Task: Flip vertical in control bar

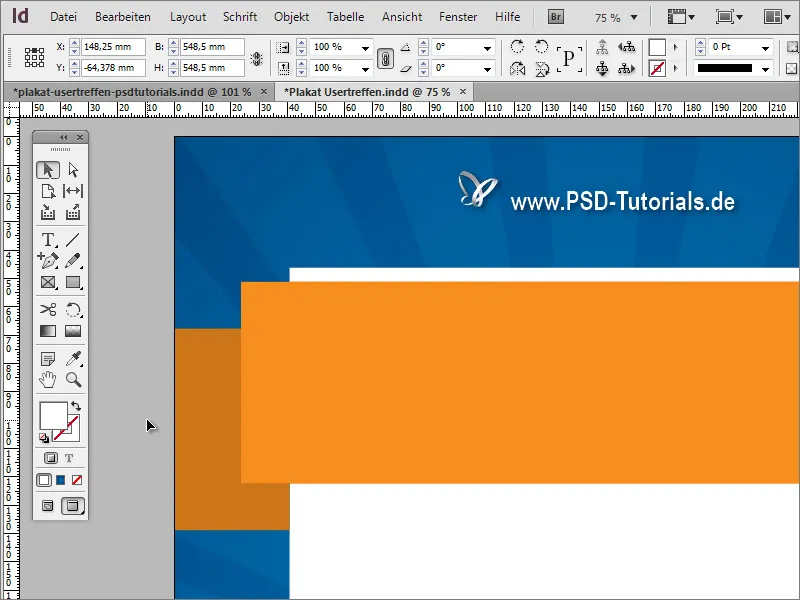Action: point(541,68)
